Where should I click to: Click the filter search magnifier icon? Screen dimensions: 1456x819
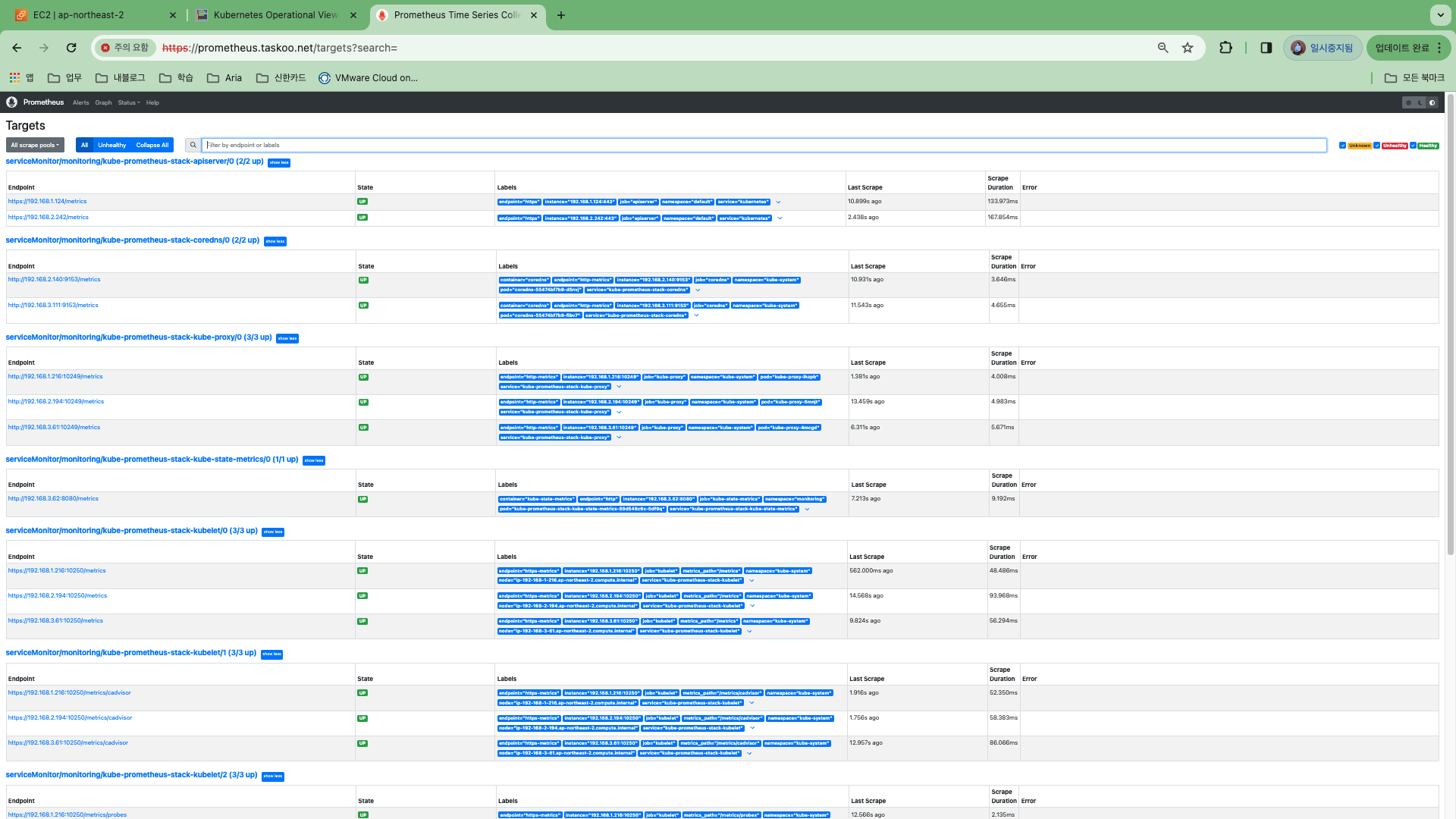click(193, 145)
